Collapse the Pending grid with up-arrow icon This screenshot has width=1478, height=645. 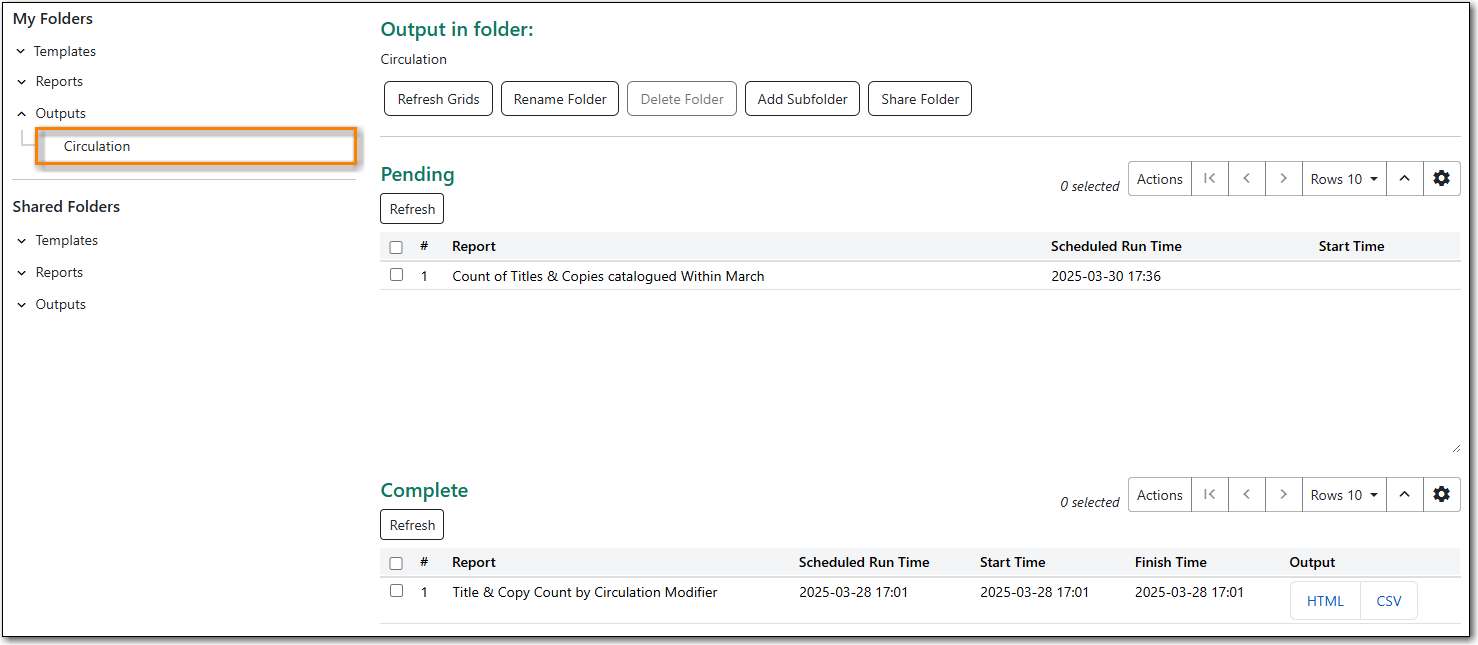(x=1404, y=179)
